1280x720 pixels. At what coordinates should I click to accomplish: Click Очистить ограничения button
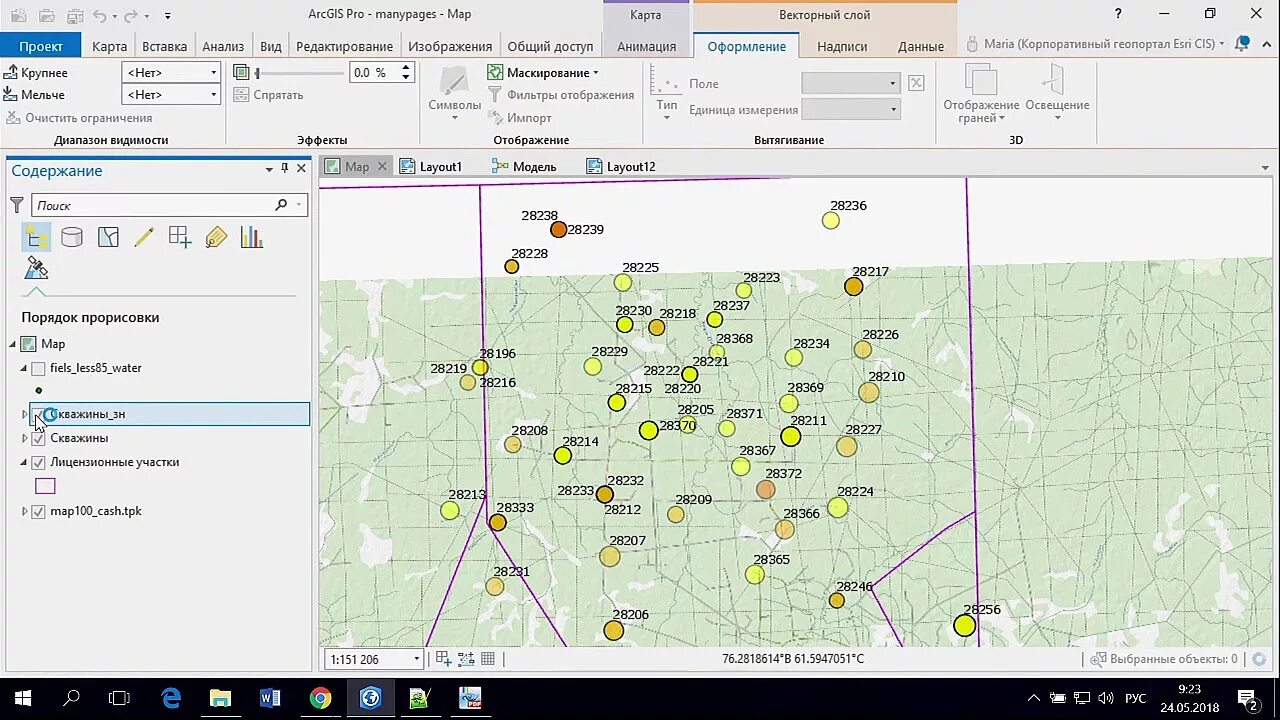[79, 118]
